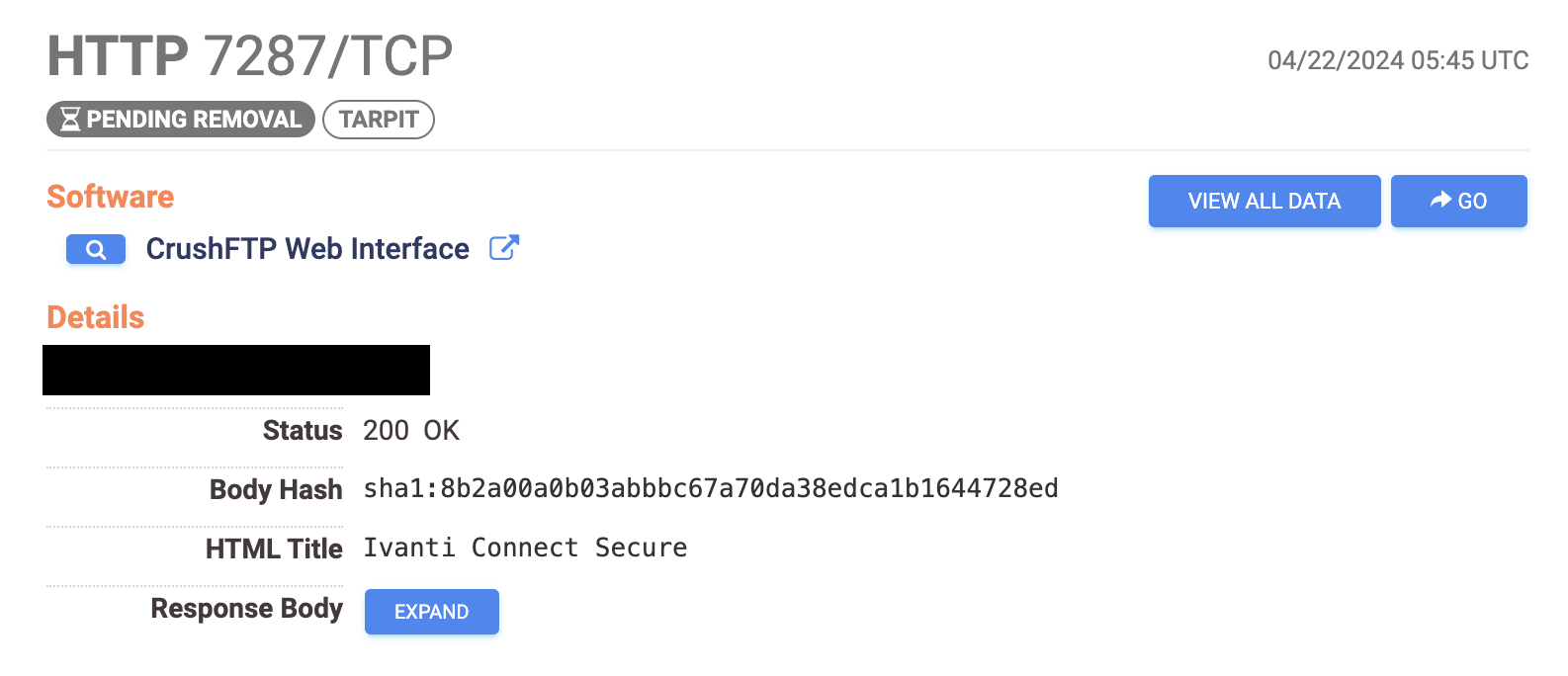The height and width of the screenshot is (676, 1568).
Task: Click the Details section heading
Action: click(x=96, y=317)
